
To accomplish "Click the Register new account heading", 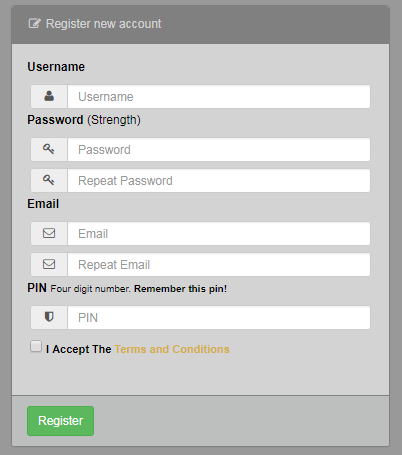I will (x=103, y=24).
